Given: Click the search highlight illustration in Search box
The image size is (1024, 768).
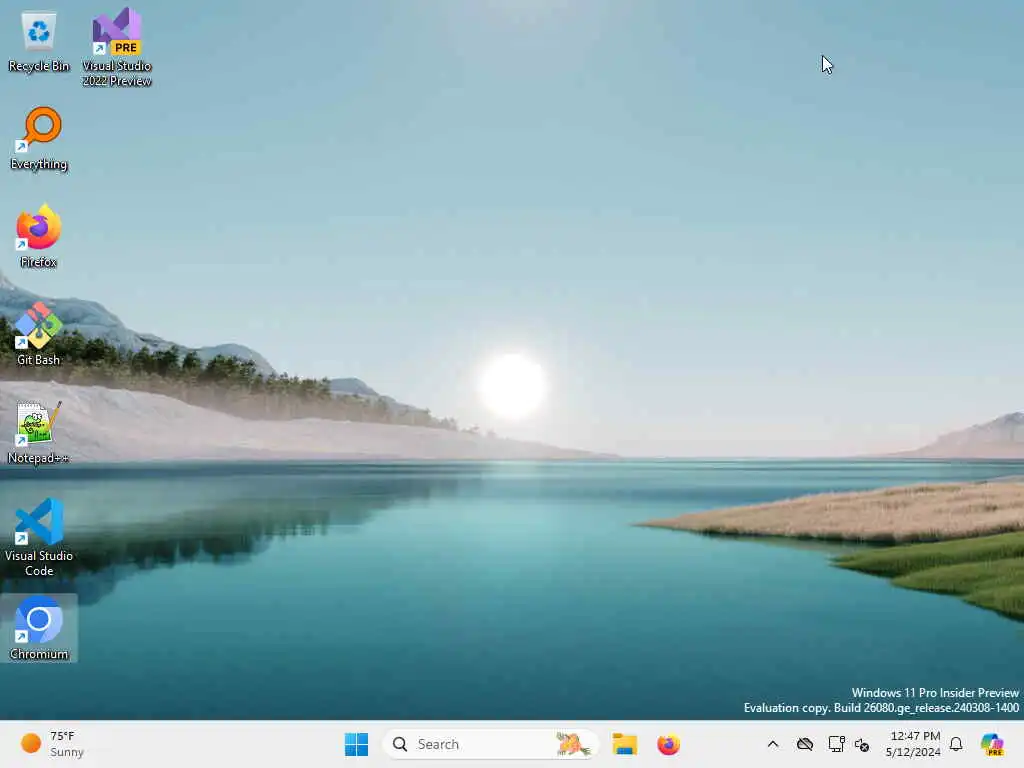Looking at the screenshot, I should [572, 744].
